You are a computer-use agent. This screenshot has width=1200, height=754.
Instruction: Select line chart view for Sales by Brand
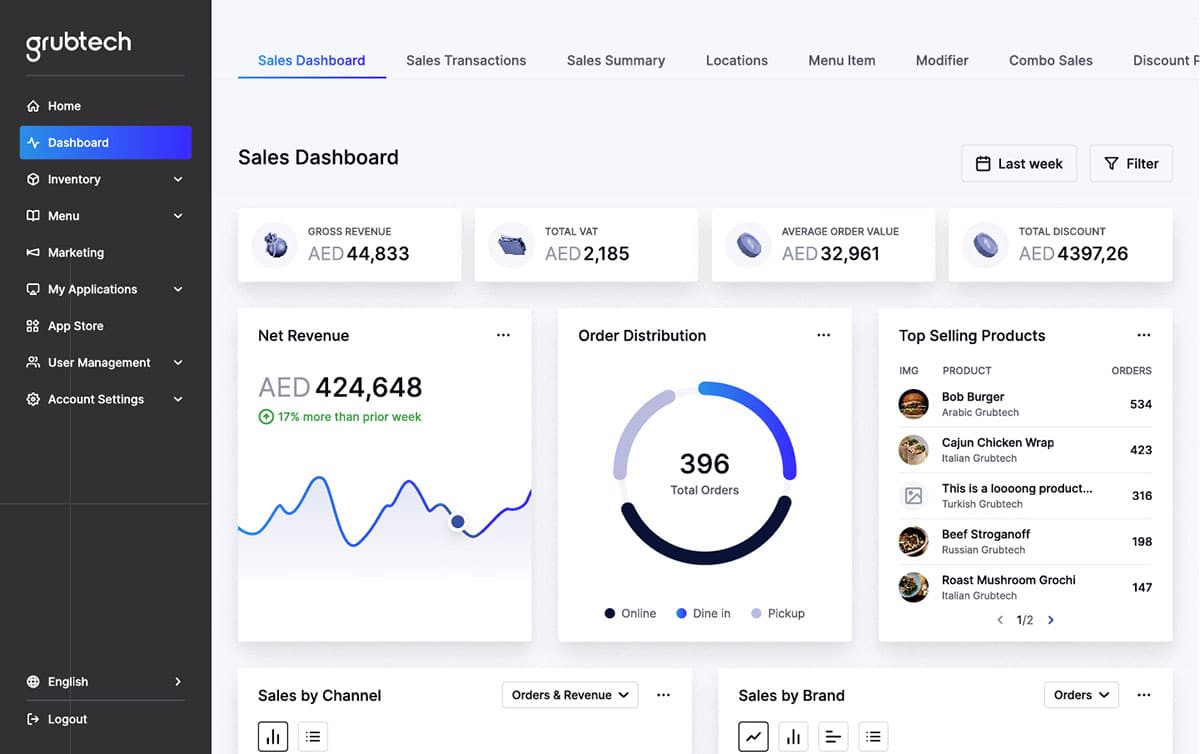click(753, 737)
